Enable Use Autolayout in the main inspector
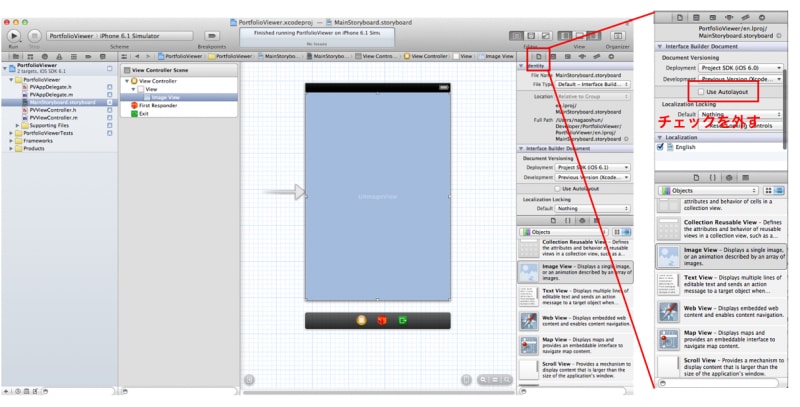The width and height of the screenshot is (800, 407). [557, 188]
